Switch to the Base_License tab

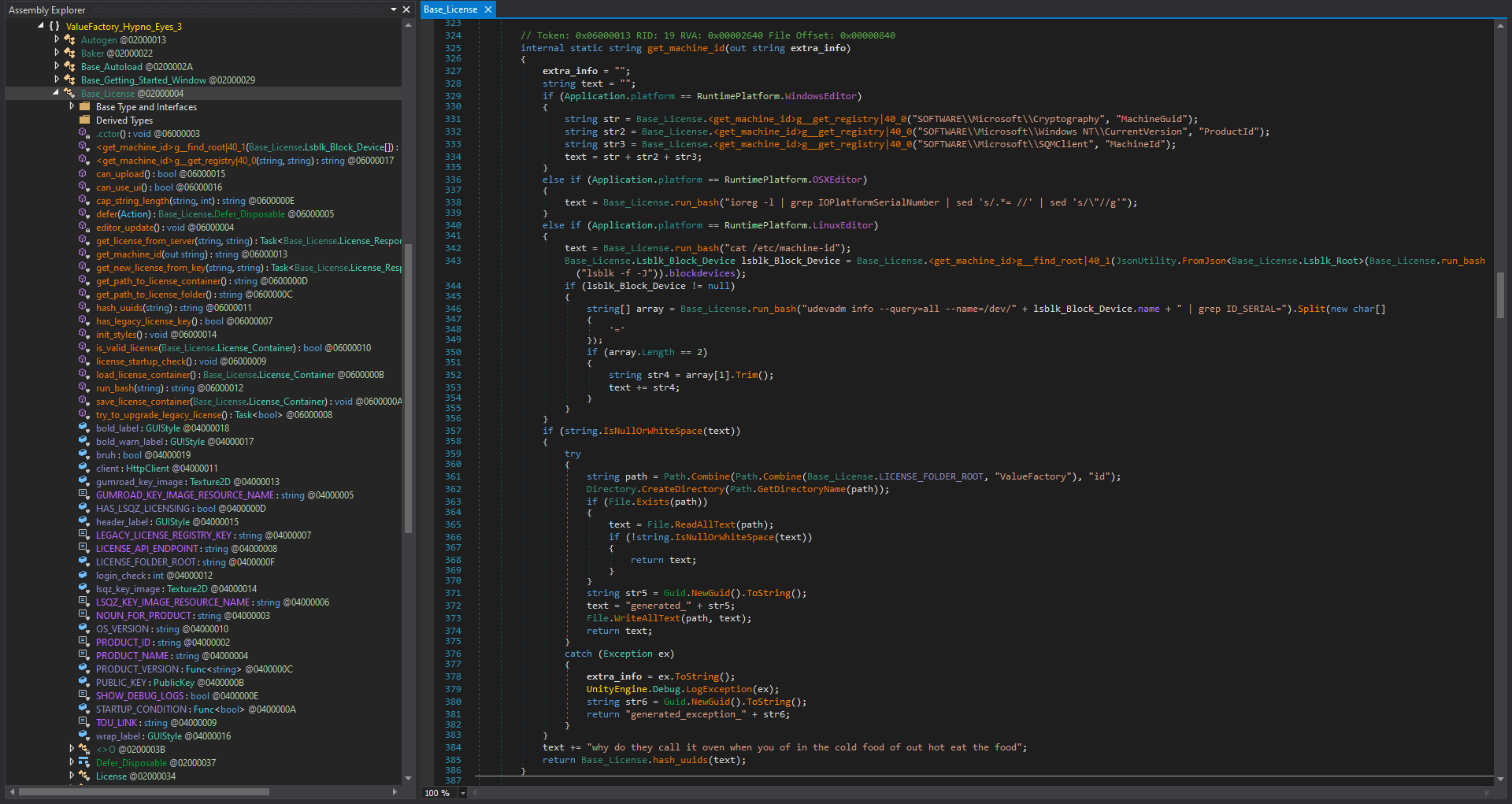click(x=450, y=9)
